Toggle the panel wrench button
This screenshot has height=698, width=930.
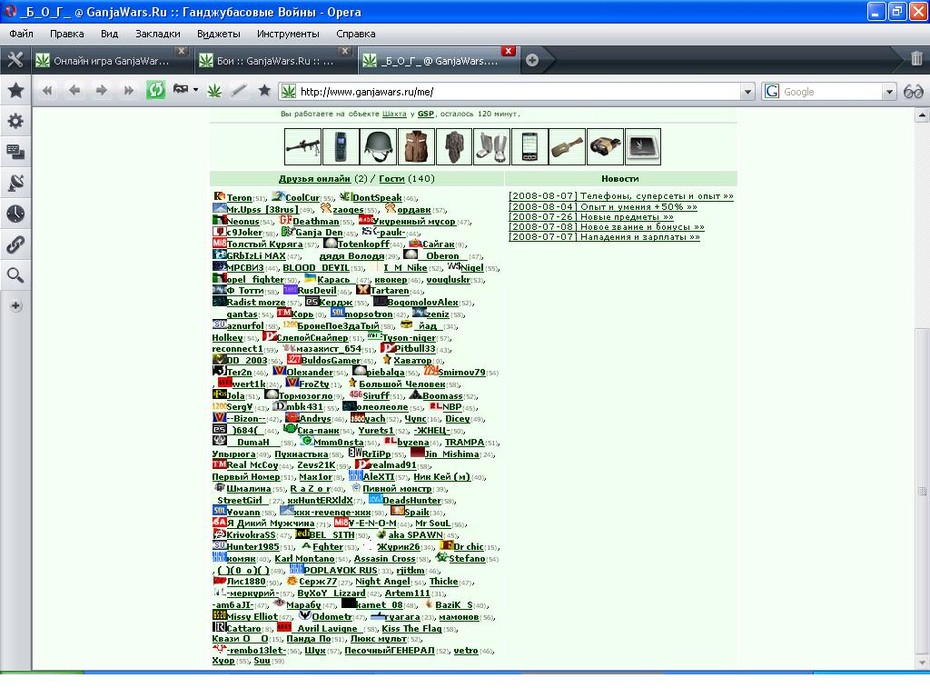[x=15, y=59]
